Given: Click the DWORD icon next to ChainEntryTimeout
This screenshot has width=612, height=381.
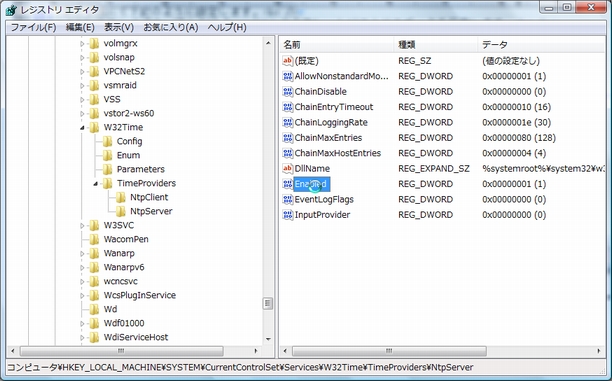Looking at the screenshot, I should pyautogui.click(x=288, y=107).
